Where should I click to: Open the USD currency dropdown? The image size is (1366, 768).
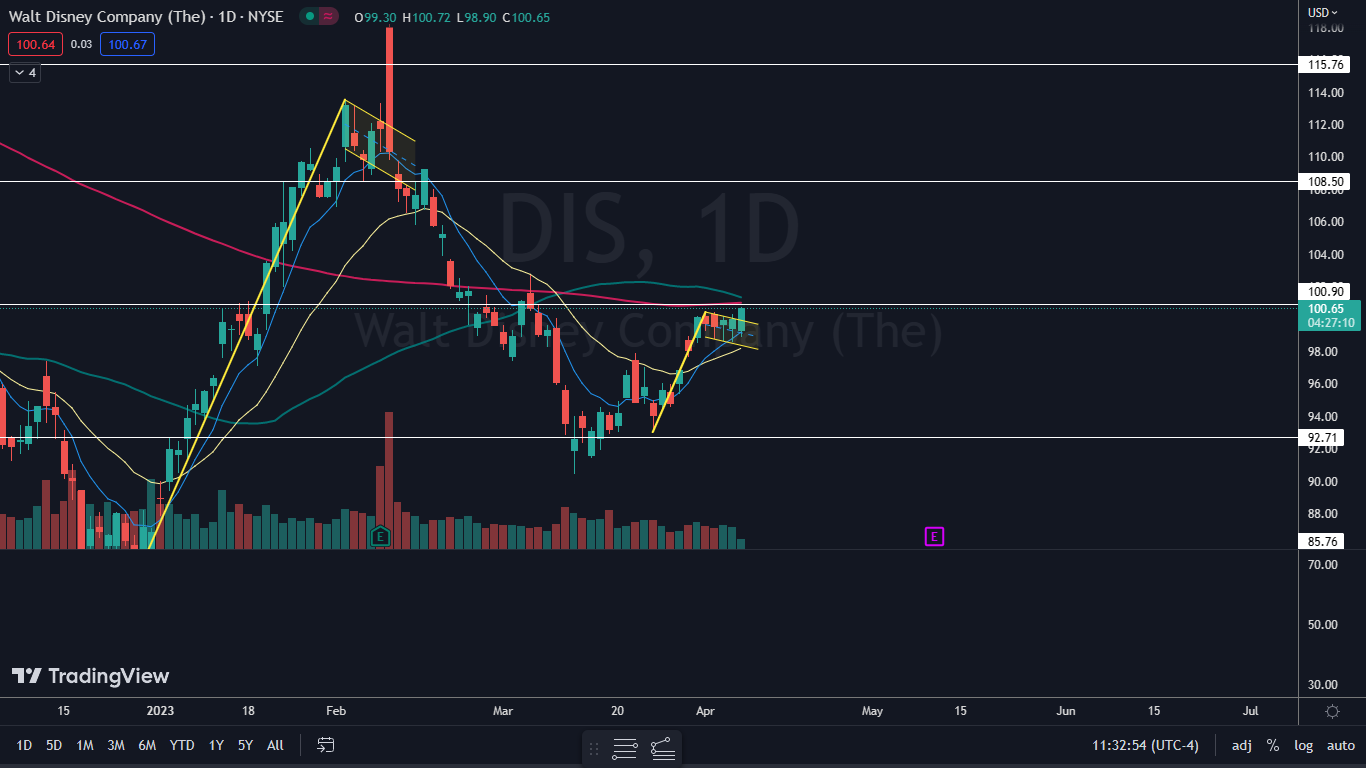click(1323, 12)
